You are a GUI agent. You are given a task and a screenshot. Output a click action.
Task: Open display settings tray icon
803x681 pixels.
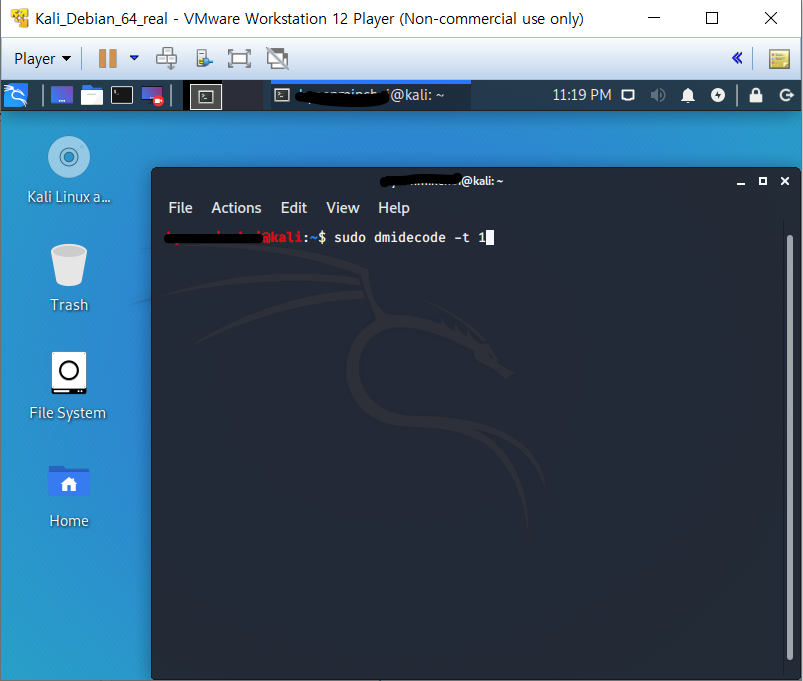[628, 95]
